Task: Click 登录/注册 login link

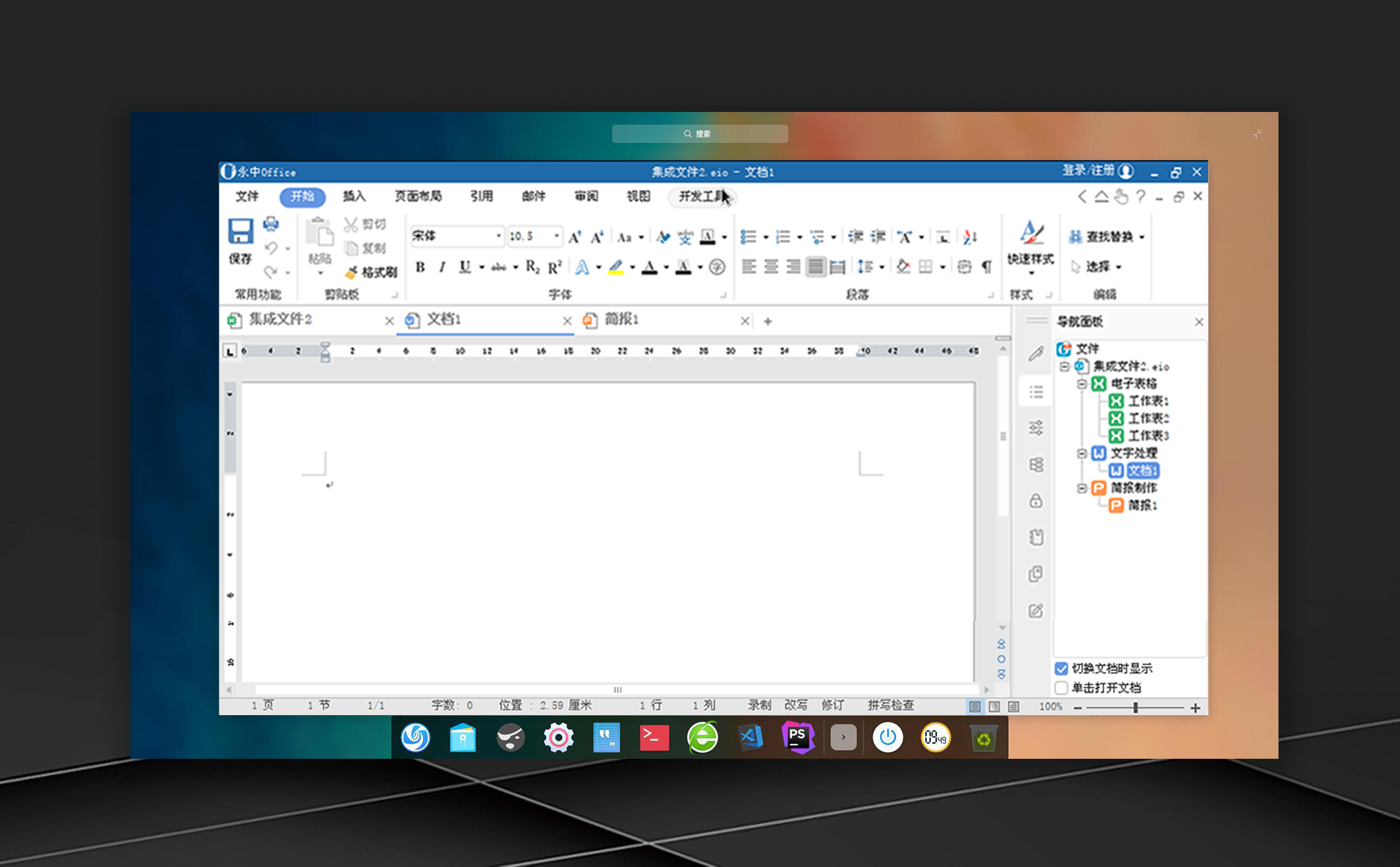Action: coord(1088,171)
